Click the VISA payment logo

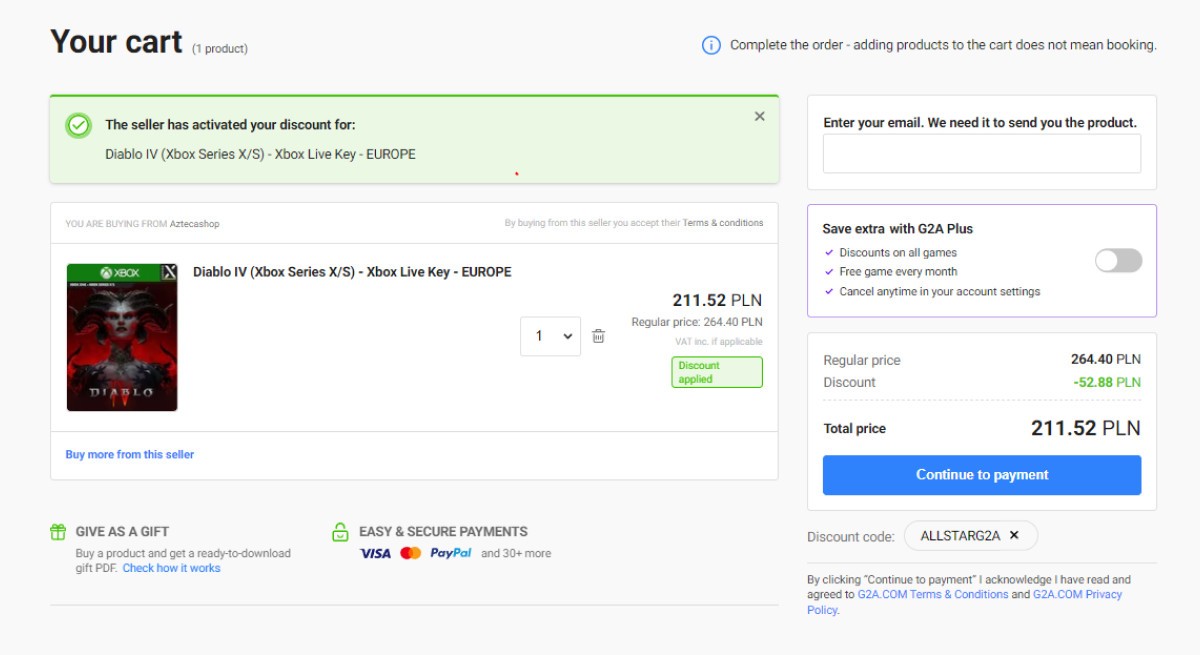pyautogui.click(x=375, y=553)
